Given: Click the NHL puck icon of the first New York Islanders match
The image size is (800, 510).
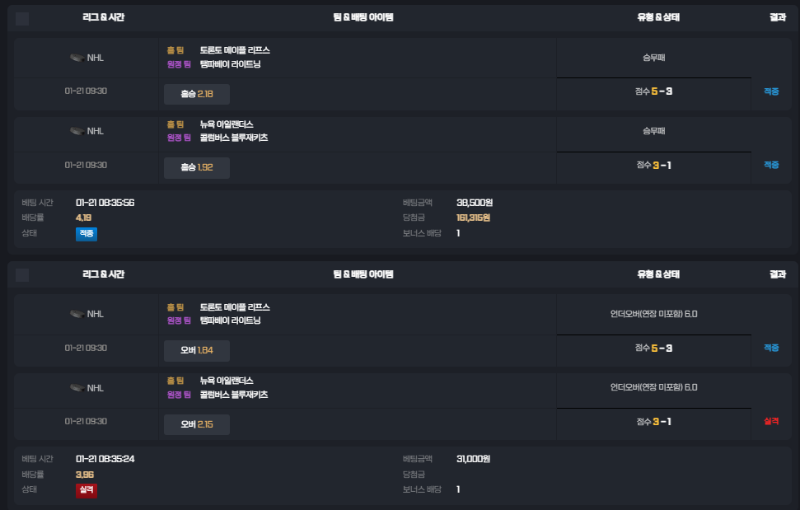Looking at the screenshot, I should [x=77, y=131].
